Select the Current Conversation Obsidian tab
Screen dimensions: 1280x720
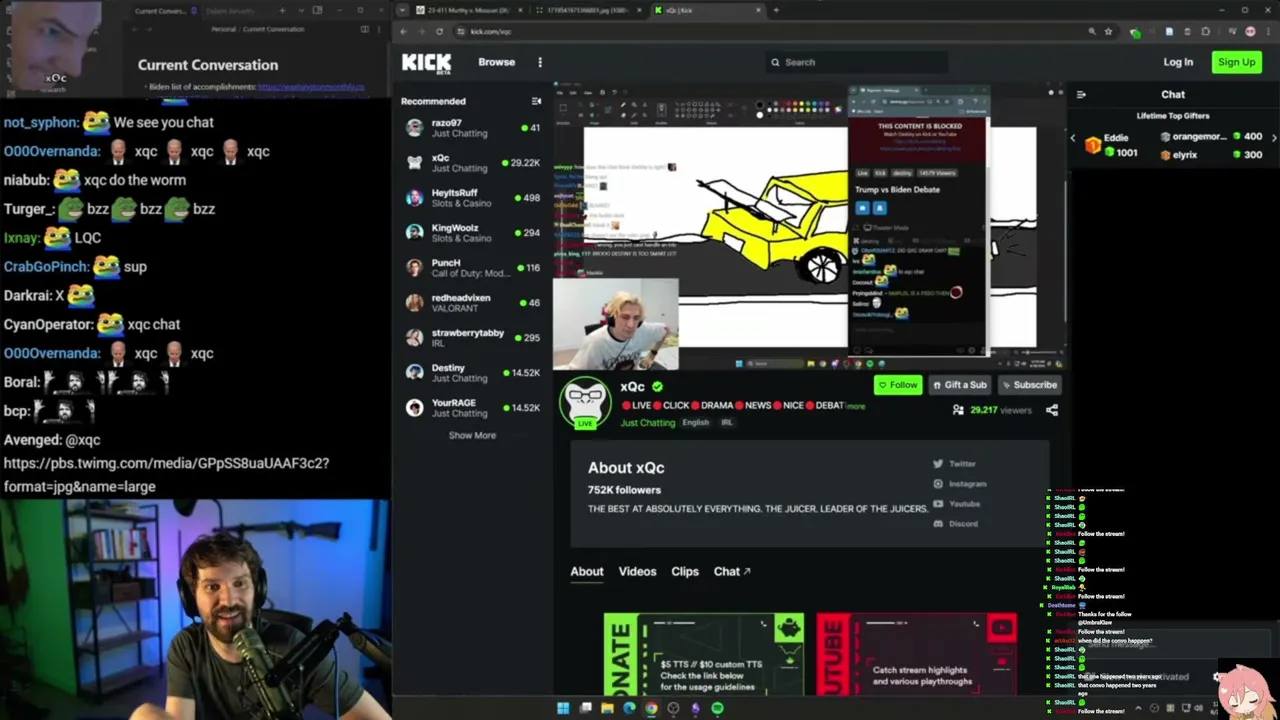coord(161,11)
